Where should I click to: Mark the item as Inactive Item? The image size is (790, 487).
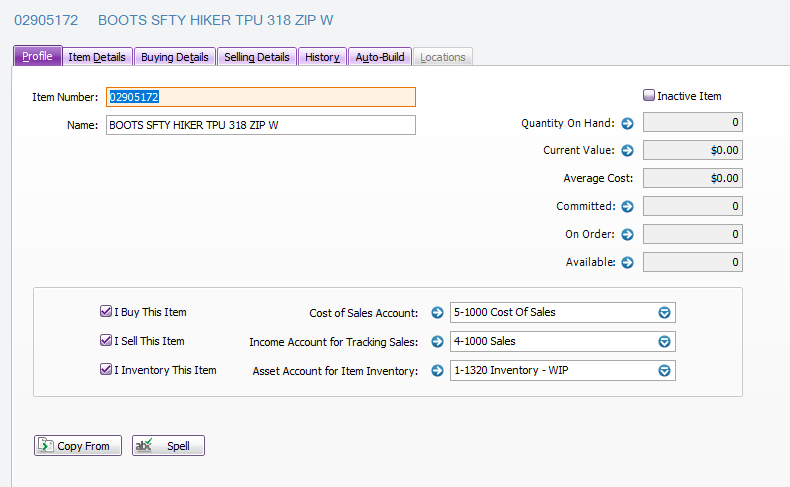(x=649, y=96)
